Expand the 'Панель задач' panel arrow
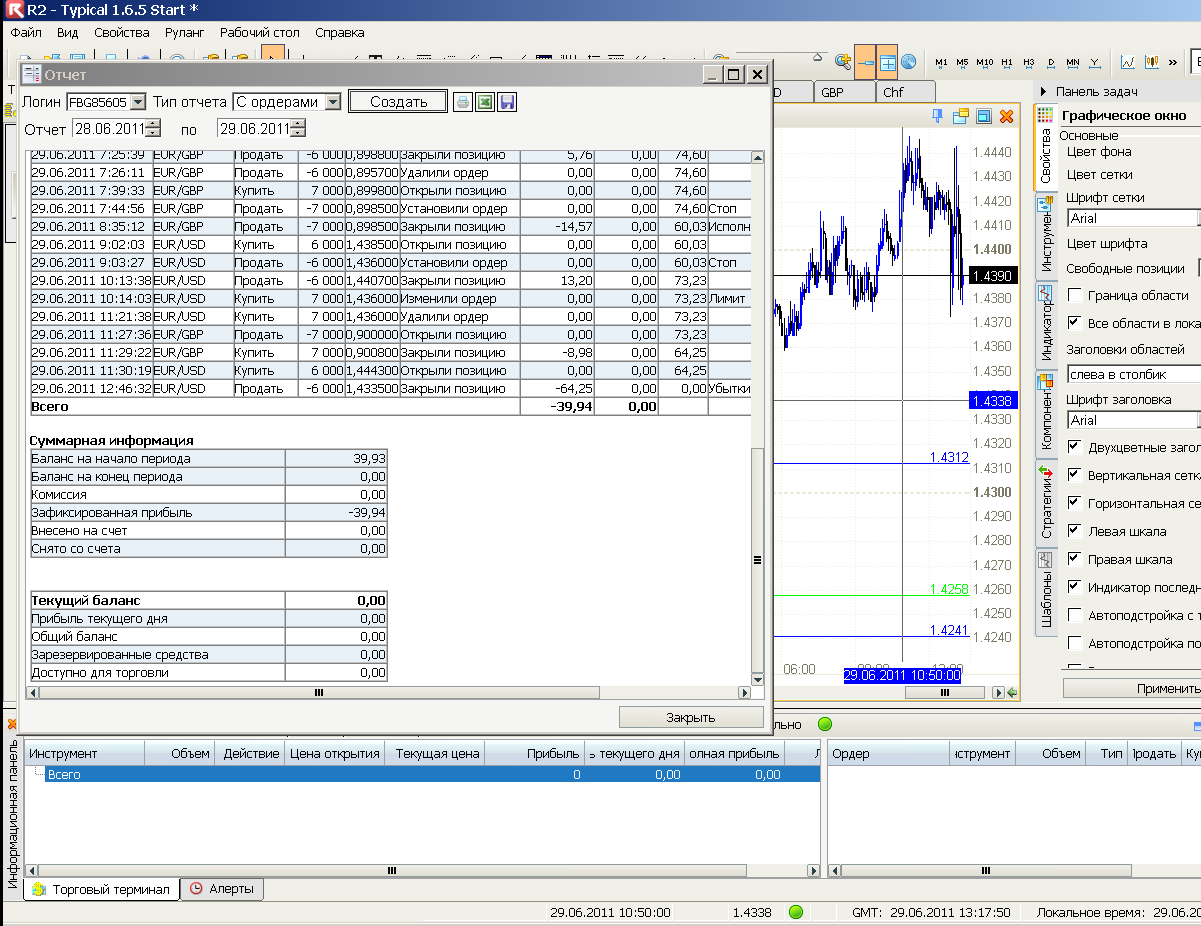 (x=1045, y=91)
